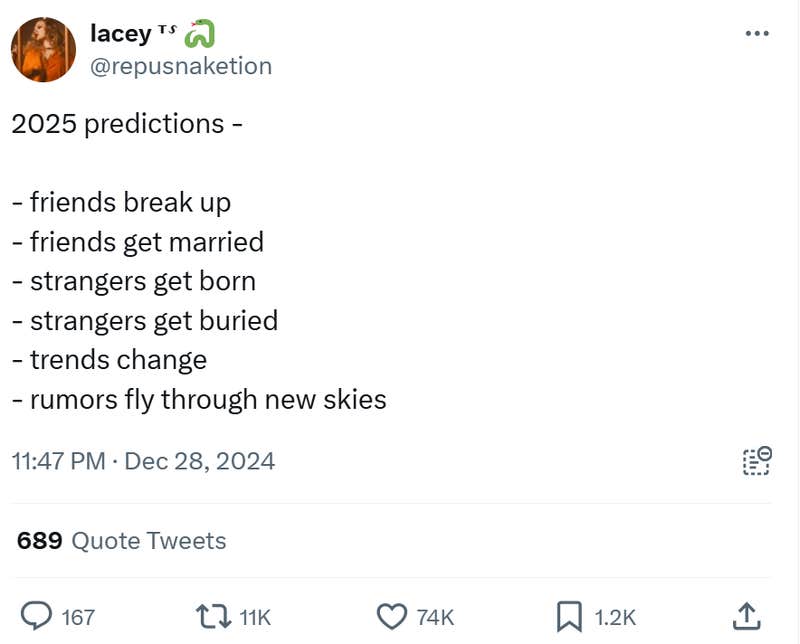
Task: View the 689 Quote Tweets
Action: pos(119,540)
